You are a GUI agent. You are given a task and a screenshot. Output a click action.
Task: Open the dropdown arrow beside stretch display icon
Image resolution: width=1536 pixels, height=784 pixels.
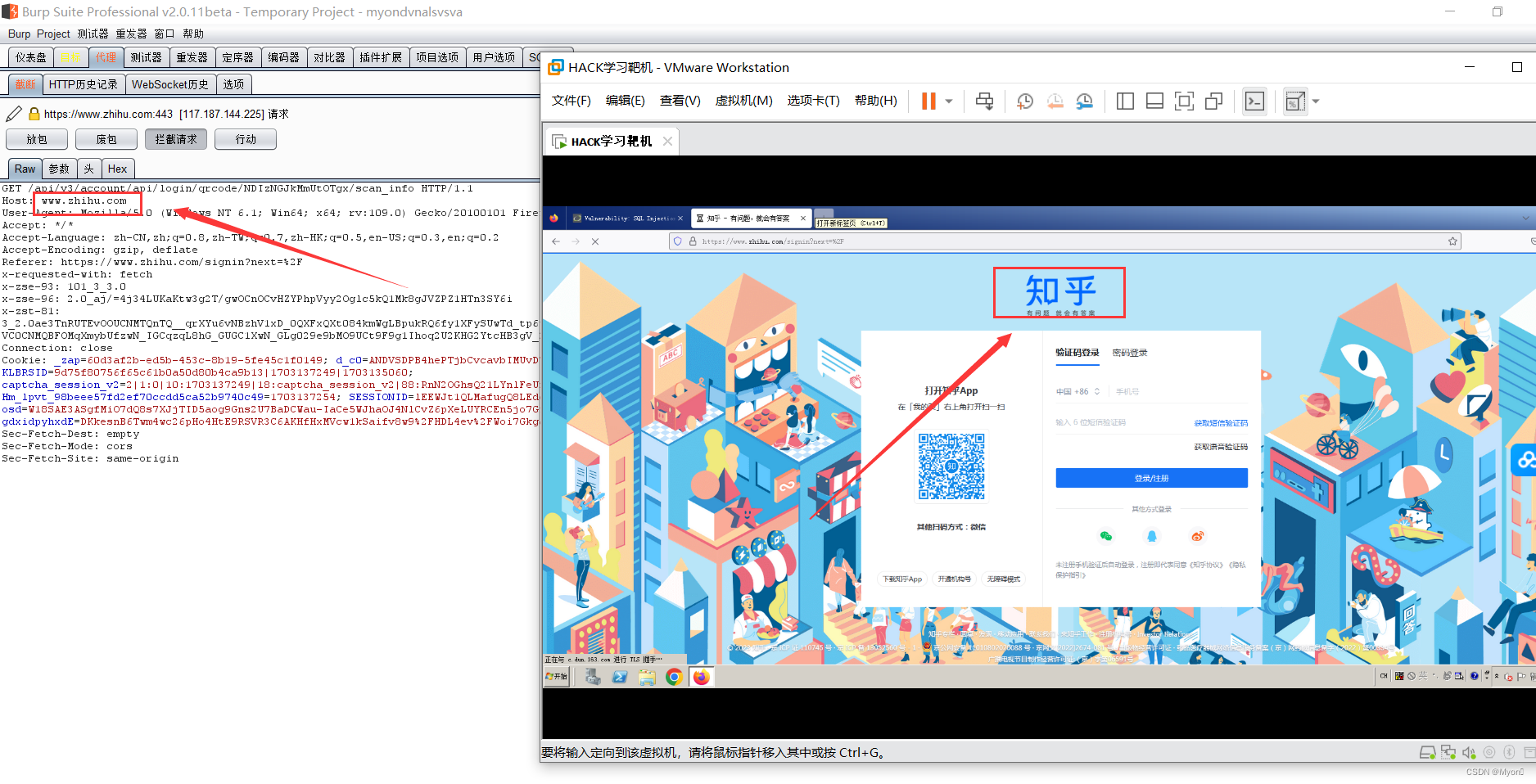click(x=1316, y=101)
